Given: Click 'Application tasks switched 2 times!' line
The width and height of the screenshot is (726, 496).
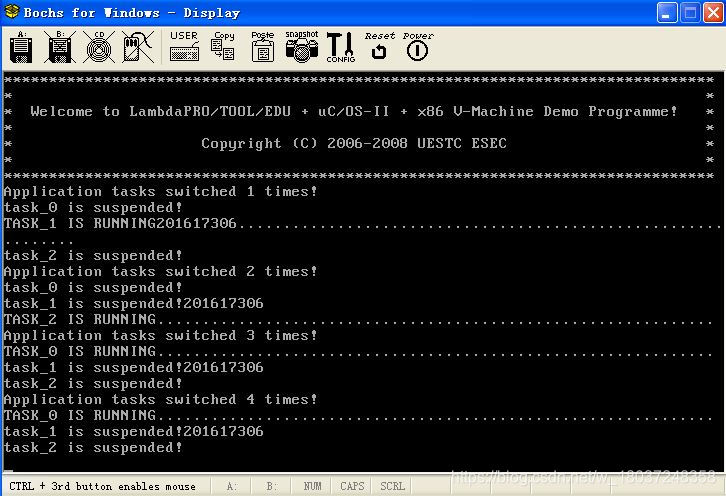Looking at the screenshot, I should [160, 271].
